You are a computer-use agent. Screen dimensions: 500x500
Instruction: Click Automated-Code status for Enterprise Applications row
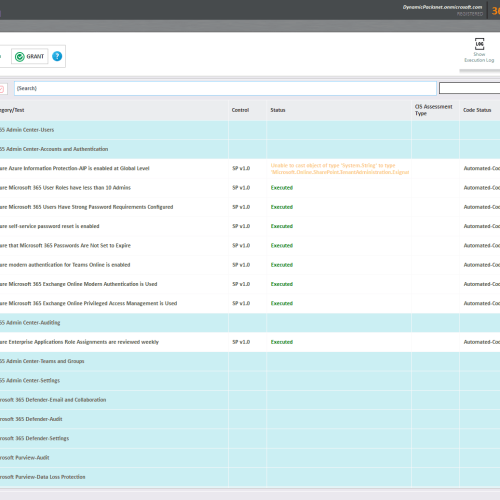pos(482,342)
